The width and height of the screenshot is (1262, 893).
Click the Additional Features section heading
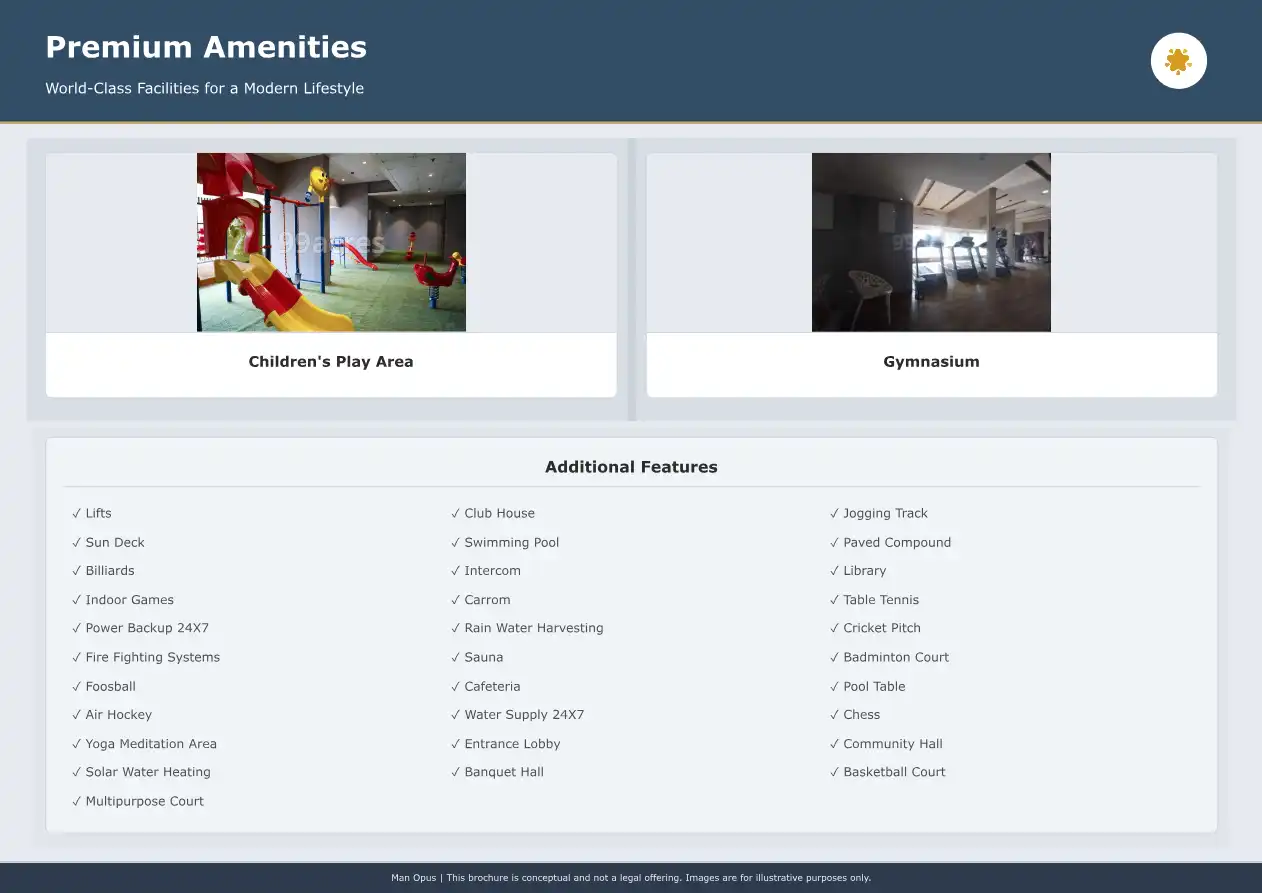[631, 467]
